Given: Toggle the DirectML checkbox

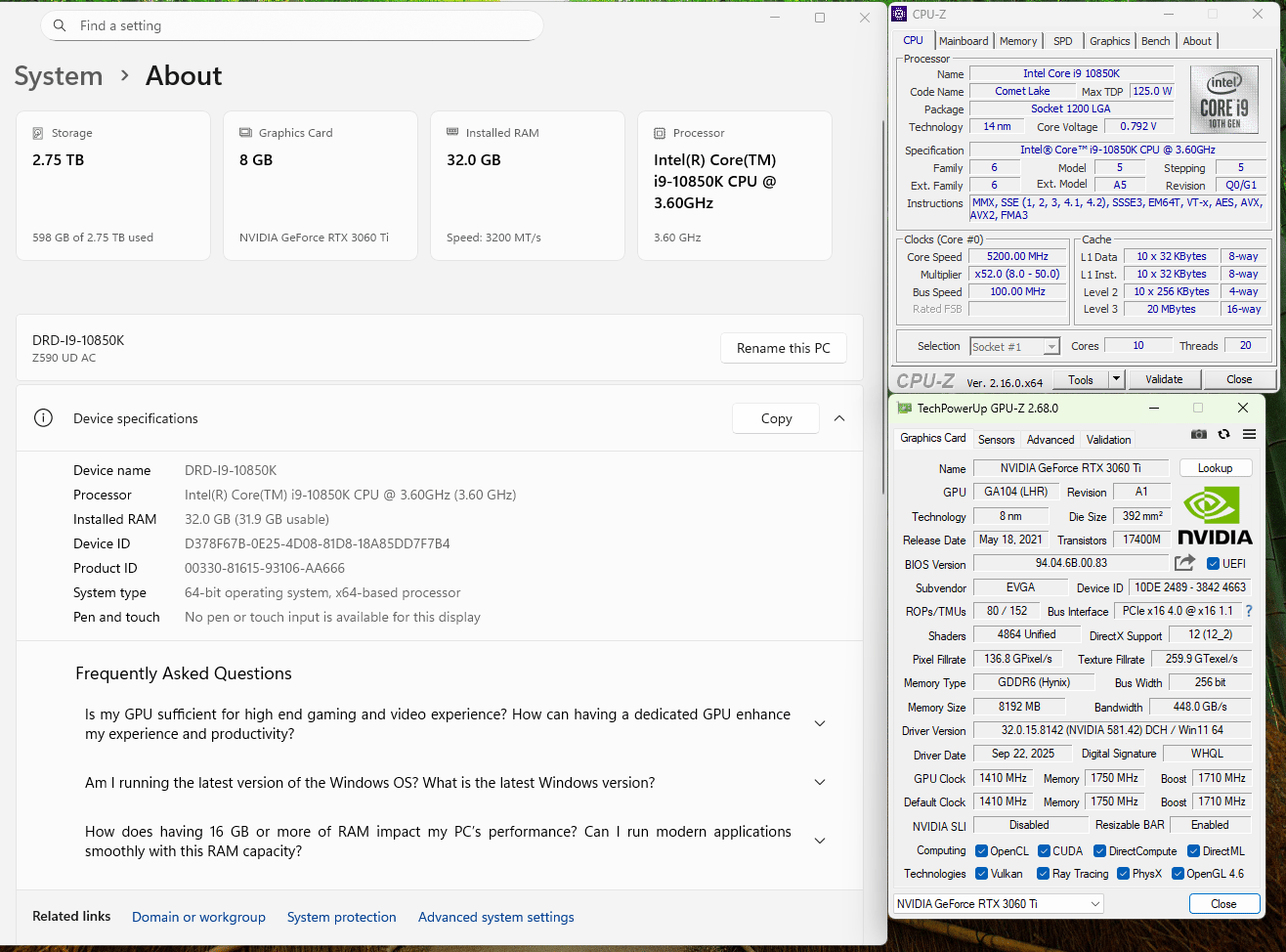Looking at the screenshot, I should (x=1192, y=851).
